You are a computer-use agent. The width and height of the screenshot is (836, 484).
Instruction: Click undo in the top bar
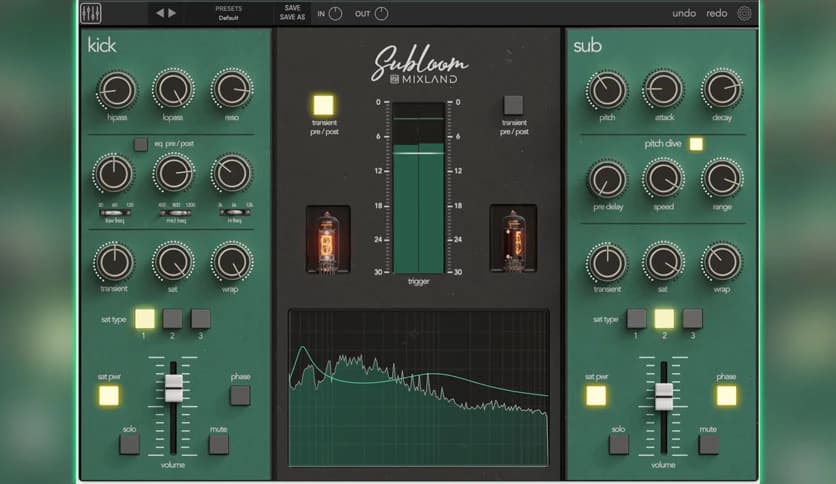(684, 13)
